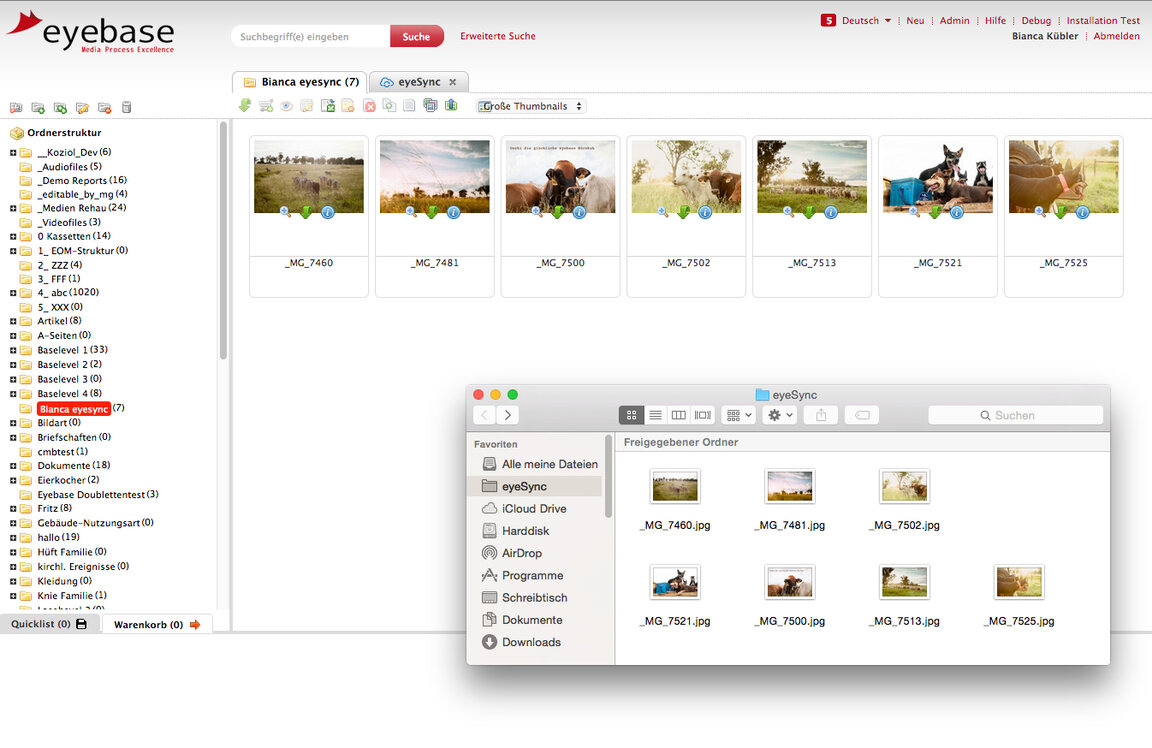Click the red delete icon in the toolbar

[x=369, y=106]
